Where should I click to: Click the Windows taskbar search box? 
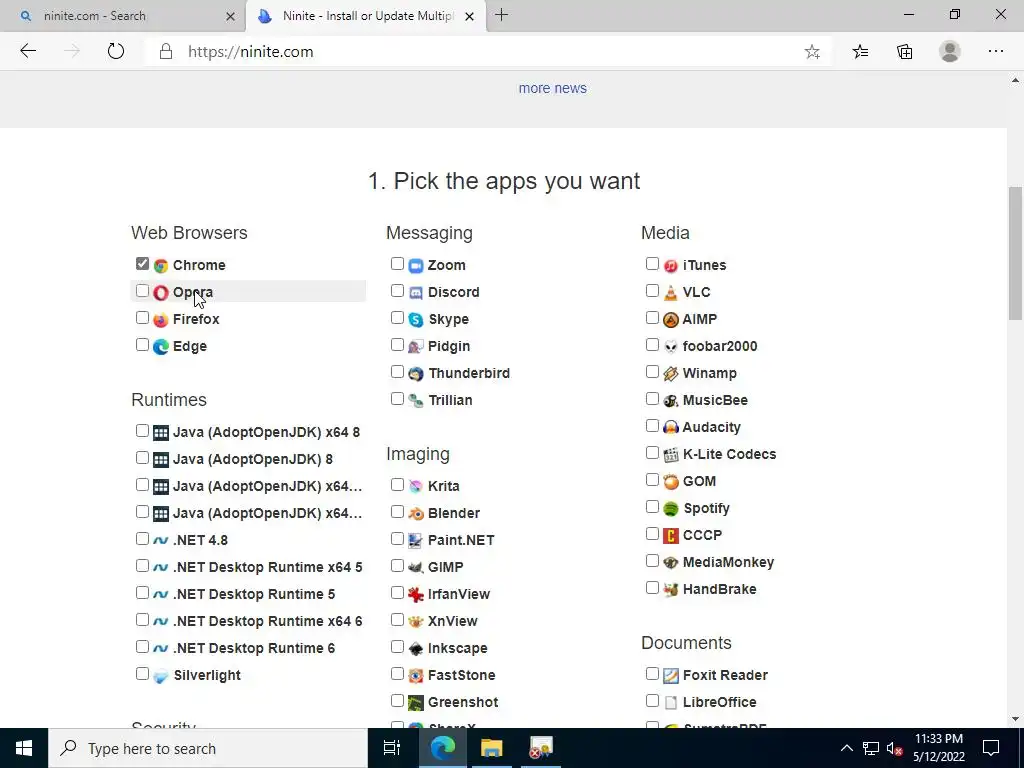coord(208,748)
